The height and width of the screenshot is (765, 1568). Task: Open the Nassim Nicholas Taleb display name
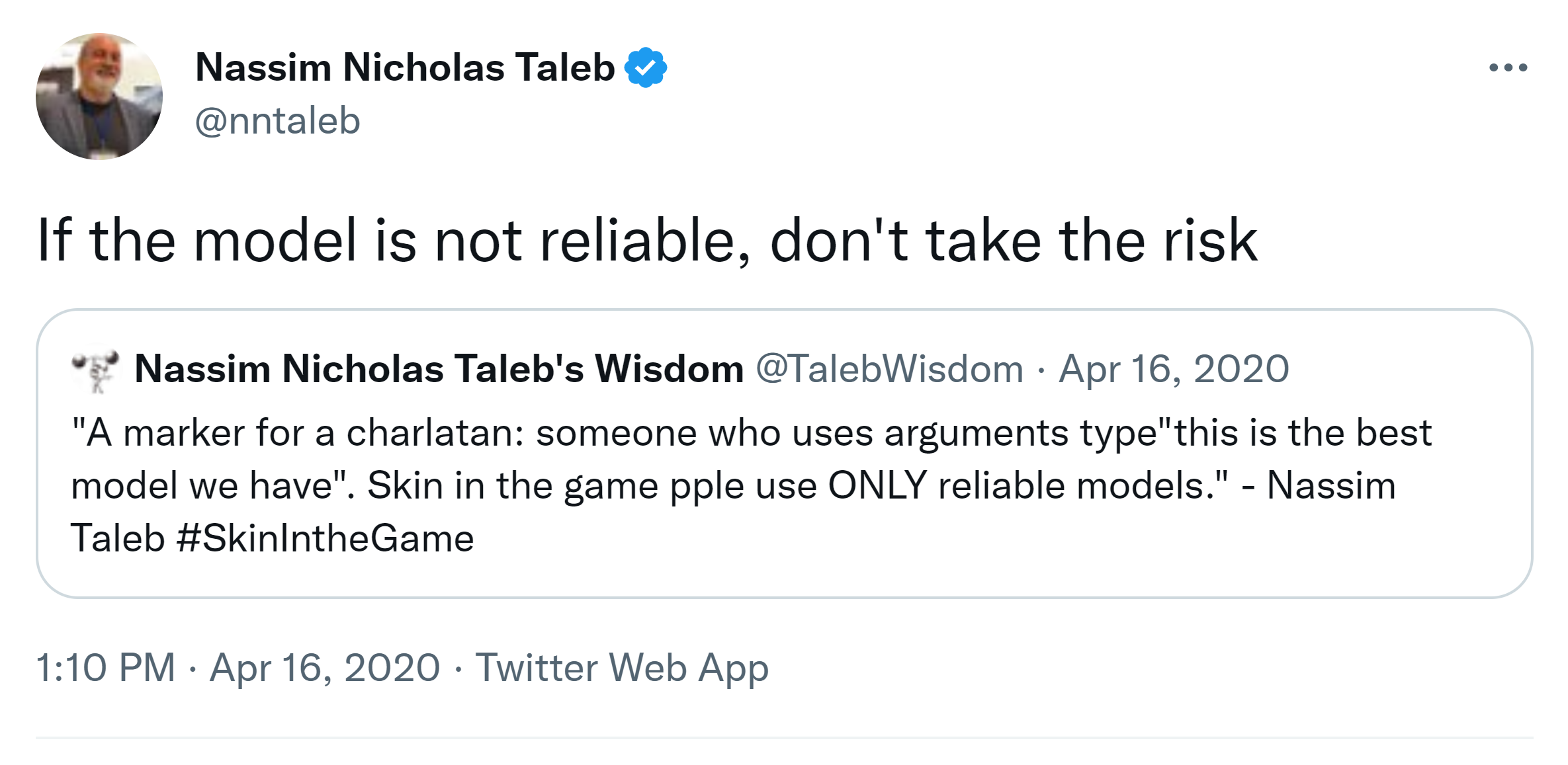[x=405, y=67]
